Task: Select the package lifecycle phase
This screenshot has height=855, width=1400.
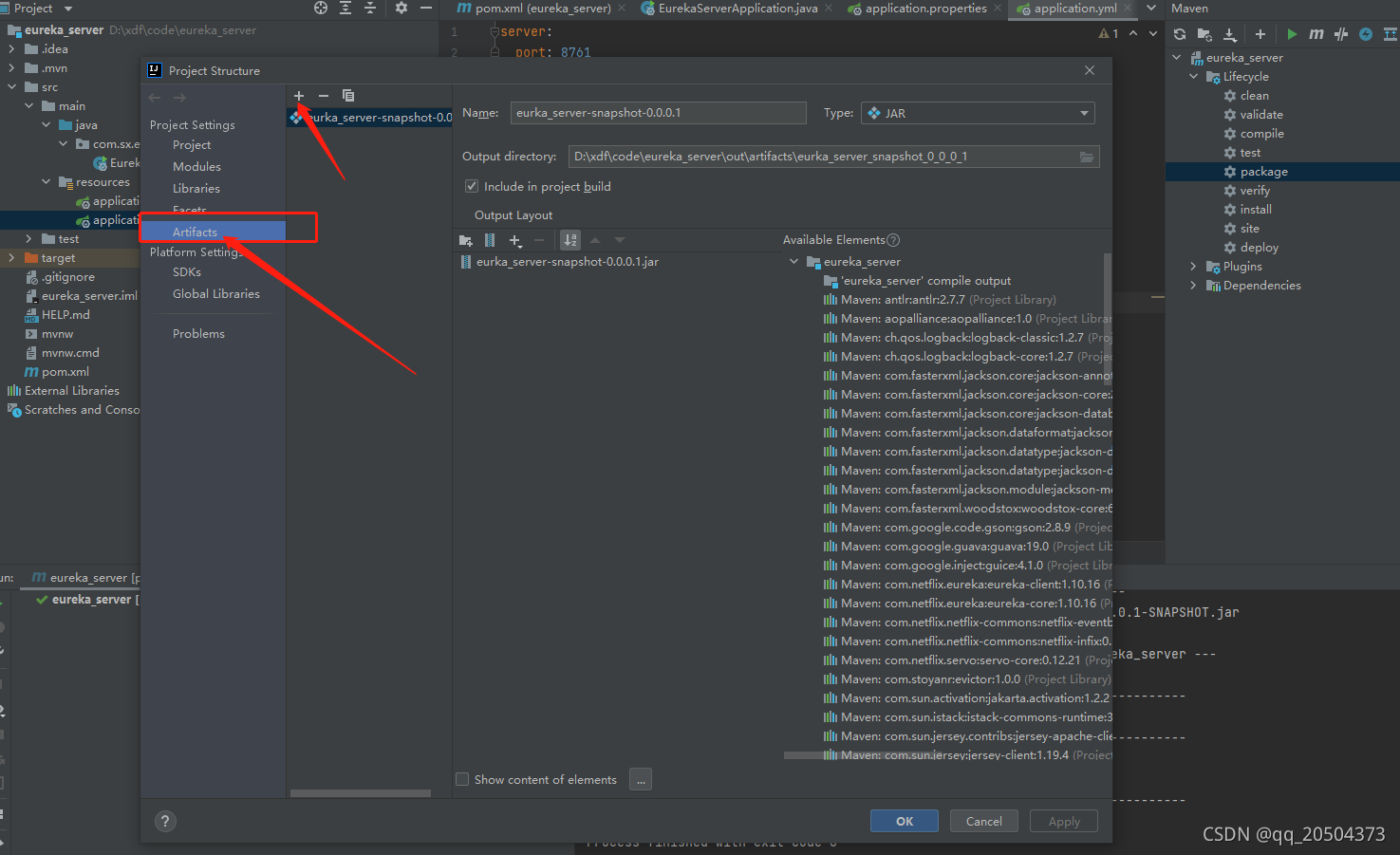Action: point(1263,172)
